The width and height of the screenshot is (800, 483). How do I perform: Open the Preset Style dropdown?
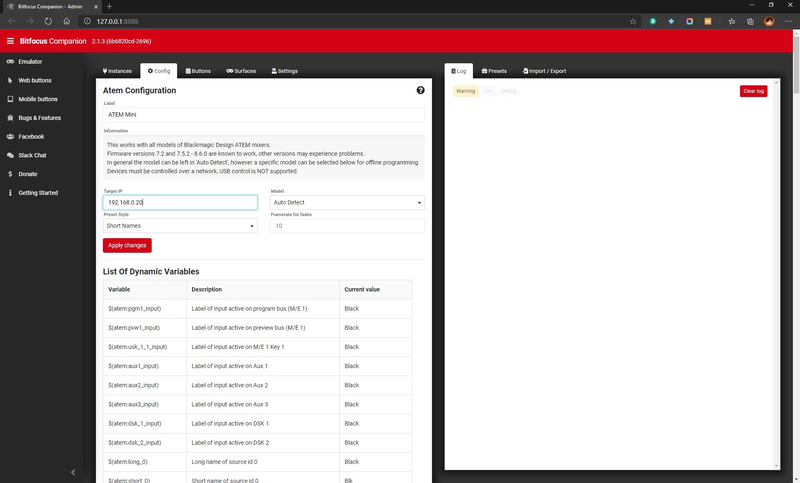pos(180,226)
